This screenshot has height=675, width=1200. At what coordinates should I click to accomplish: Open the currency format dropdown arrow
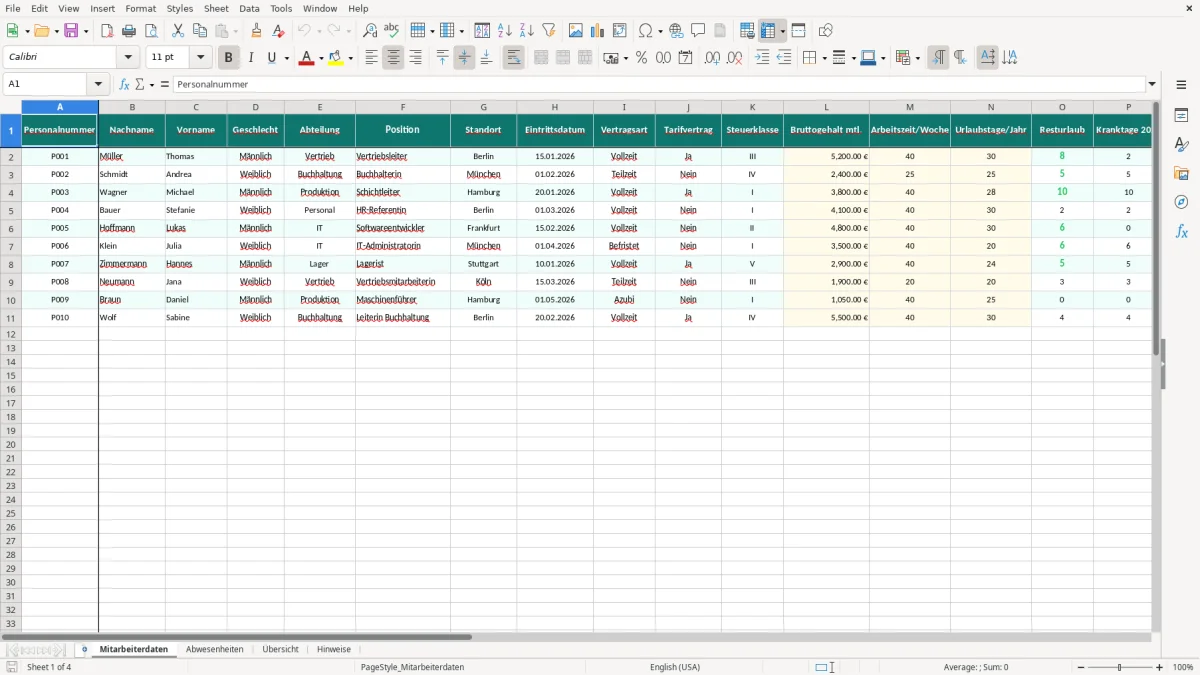(625, 58)
